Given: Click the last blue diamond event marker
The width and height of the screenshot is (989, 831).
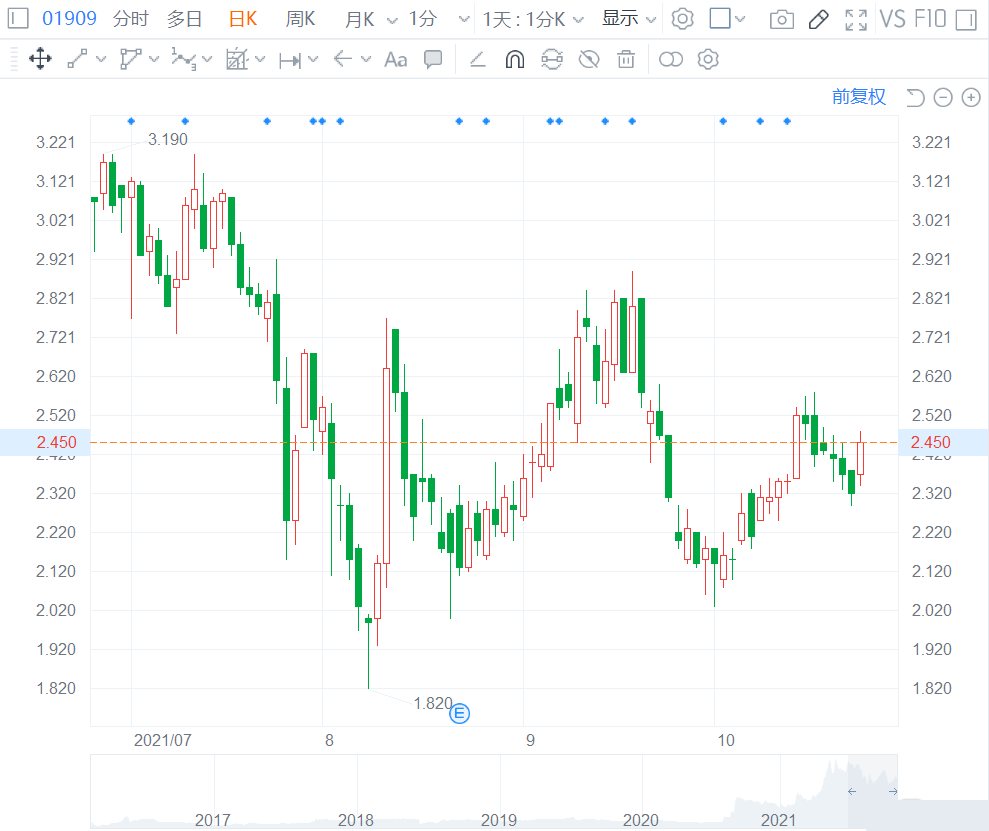Looking at the screenshot, I should coord(787,121).
